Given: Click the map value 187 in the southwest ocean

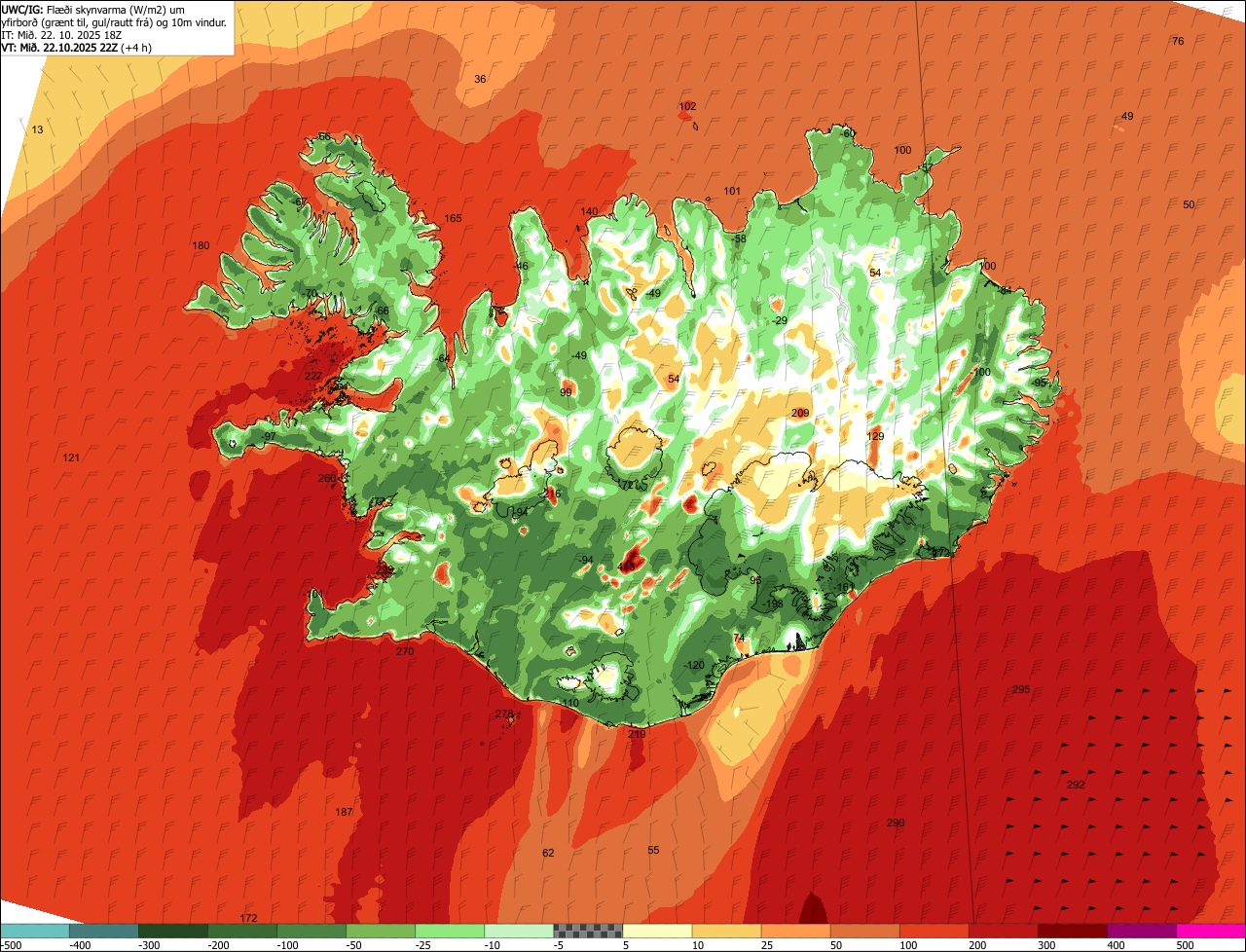Looking at the screenshot, I should click(x=344, y=812).
